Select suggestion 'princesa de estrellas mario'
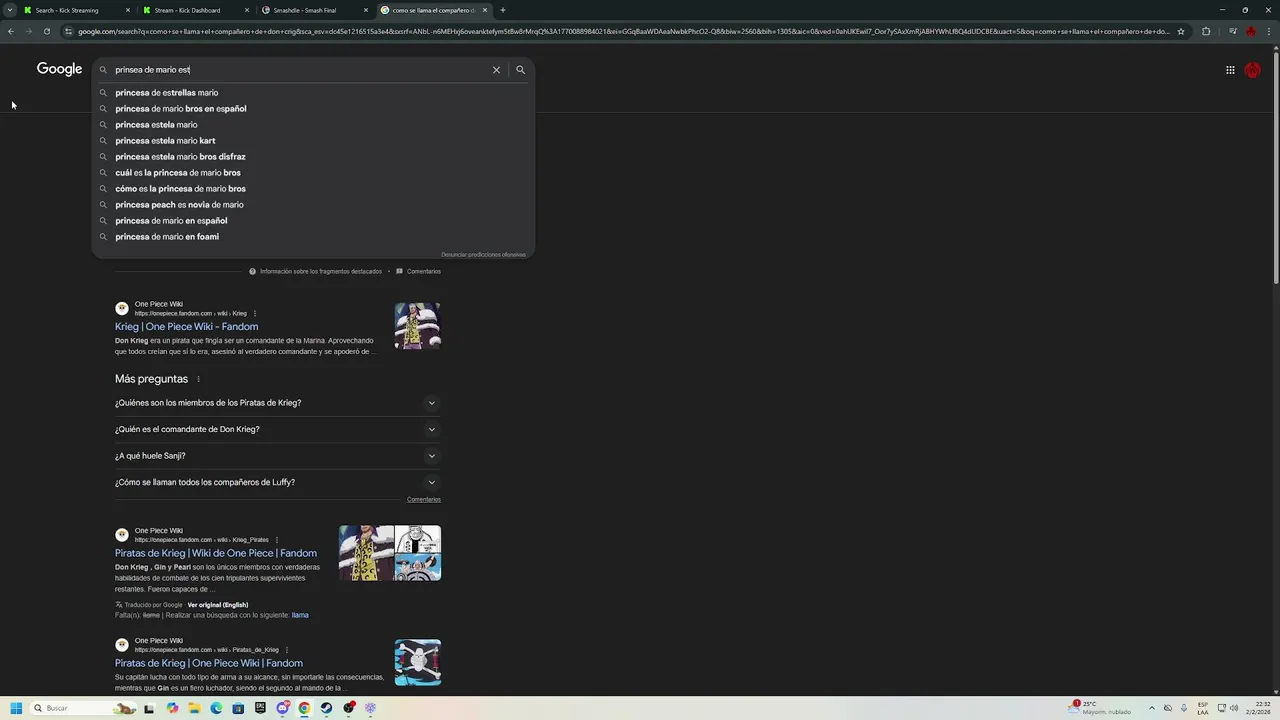The image size is (1280, 720). tap(166, 93)
